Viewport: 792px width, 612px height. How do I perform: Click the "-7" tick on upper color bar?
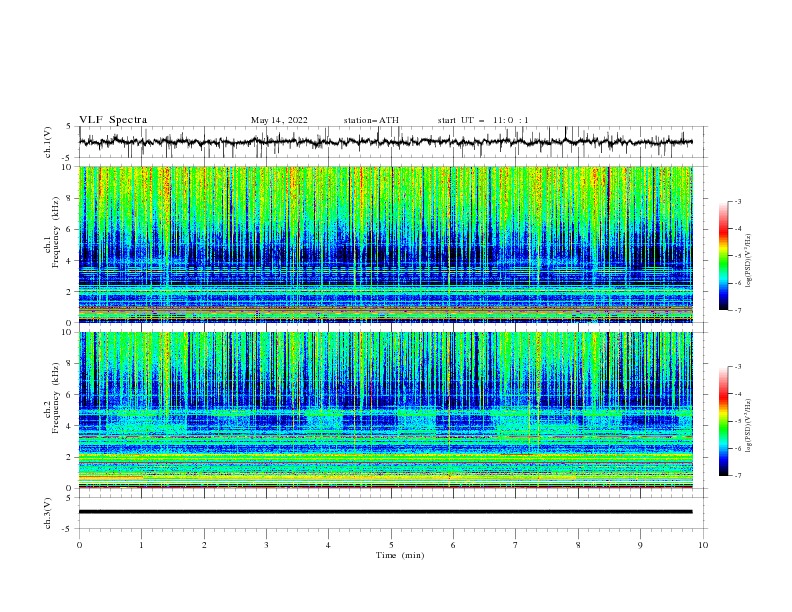(738, 310)
